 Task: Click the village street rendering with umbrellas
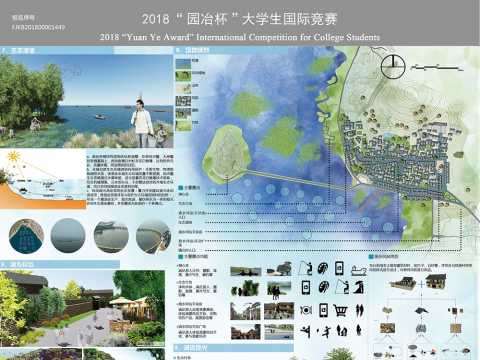tap(82, 308)
